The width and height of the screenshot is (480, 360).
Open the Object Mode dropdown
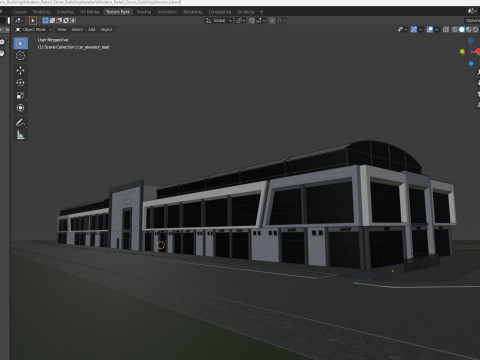click(34, 30)
